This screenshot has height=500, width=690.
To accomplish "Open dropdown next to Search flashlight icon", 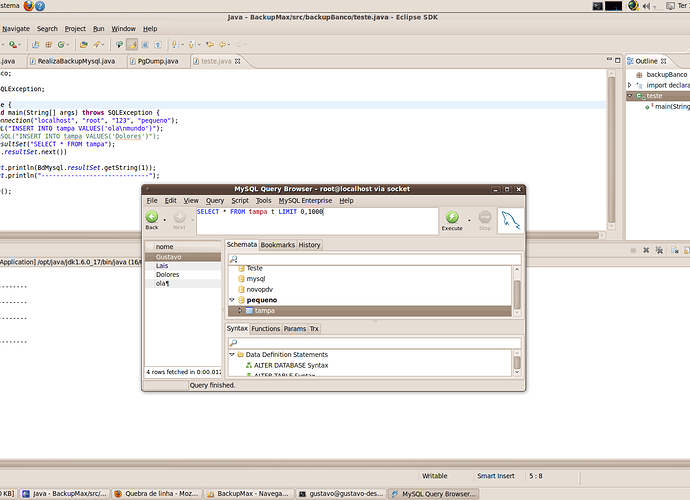I will pyautogui.click(x=103, y=45).
